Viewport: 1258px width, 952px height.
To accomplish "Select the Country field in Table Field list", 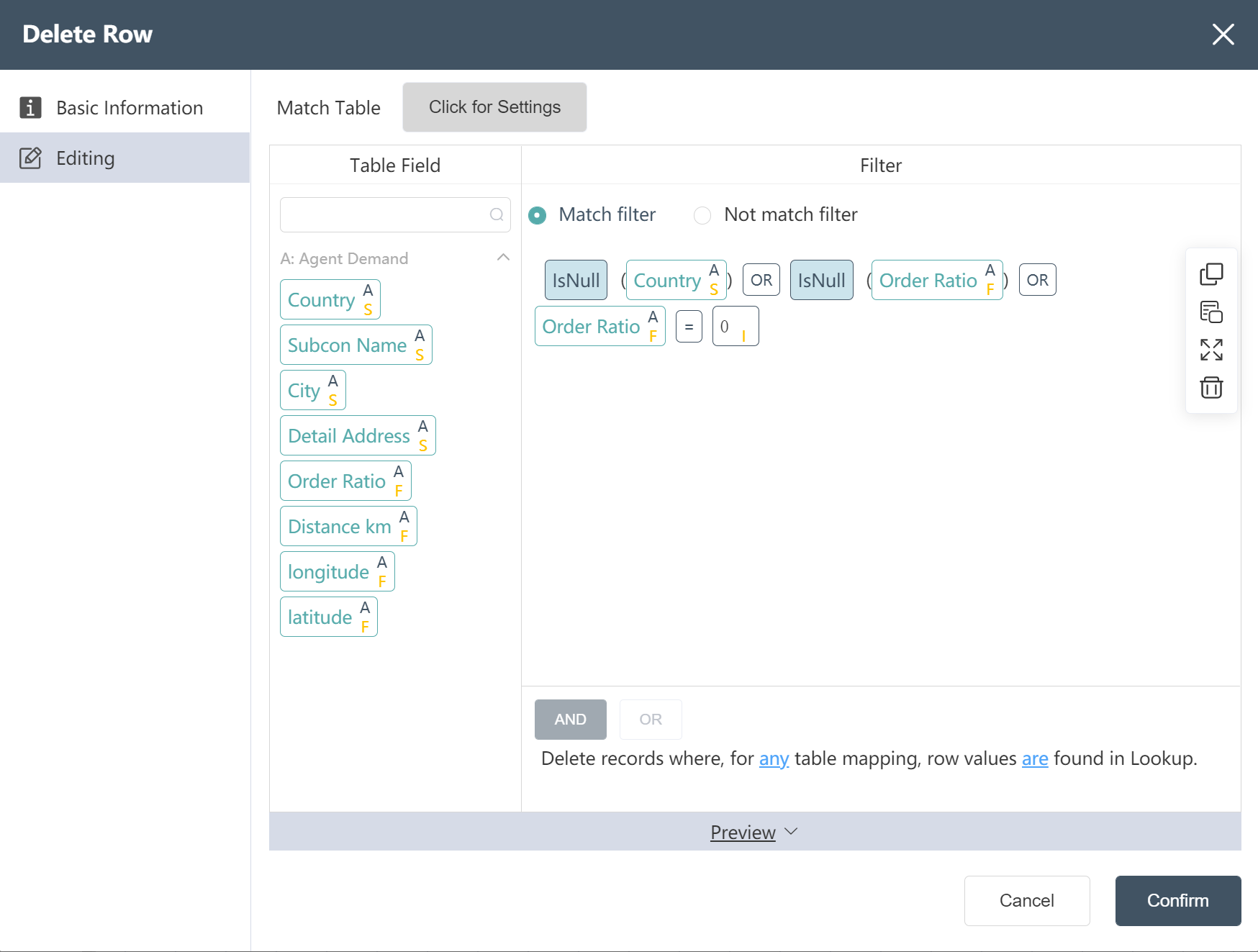I will [x=330, y=299].
